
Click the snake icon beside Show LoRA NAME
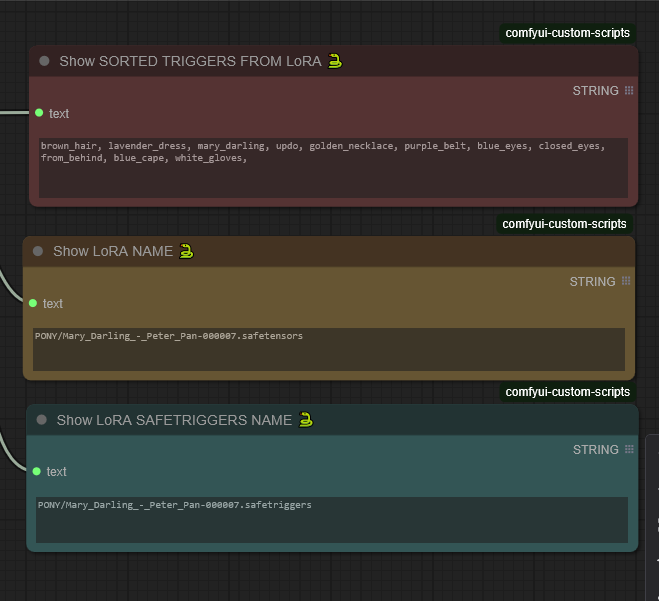click(x=186, y=251)
